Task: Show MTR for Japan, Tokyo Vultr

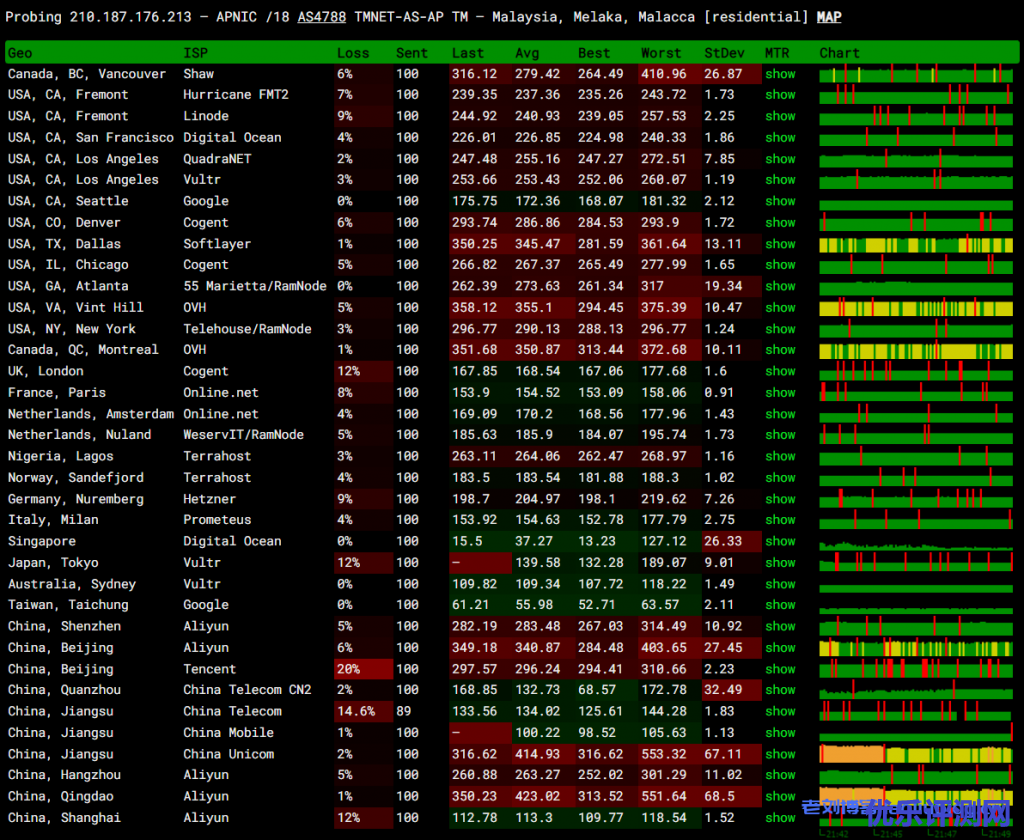Action: coord(780,563)
